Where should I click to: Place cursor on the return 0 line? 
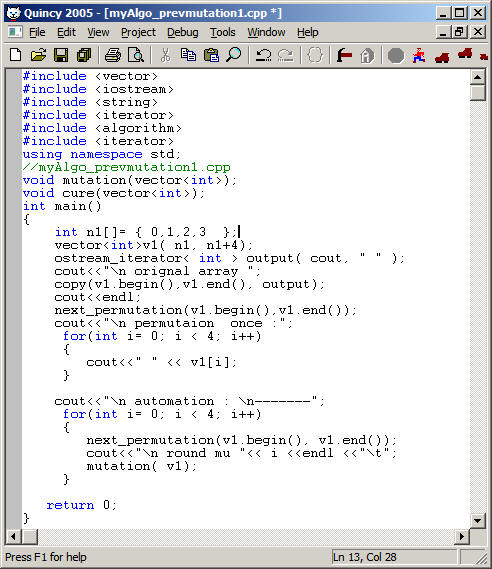click(x=81, y=505)
